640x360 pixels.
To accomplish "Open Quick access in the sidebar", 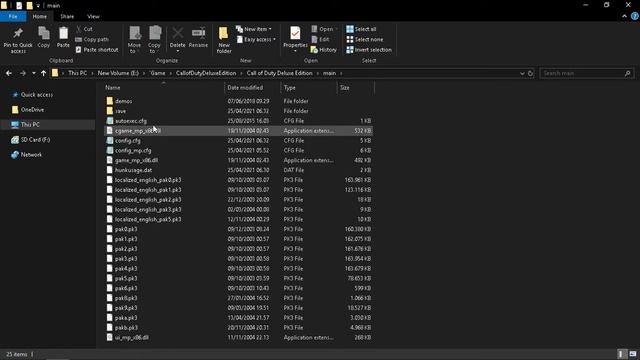I will tap(37, 95).
